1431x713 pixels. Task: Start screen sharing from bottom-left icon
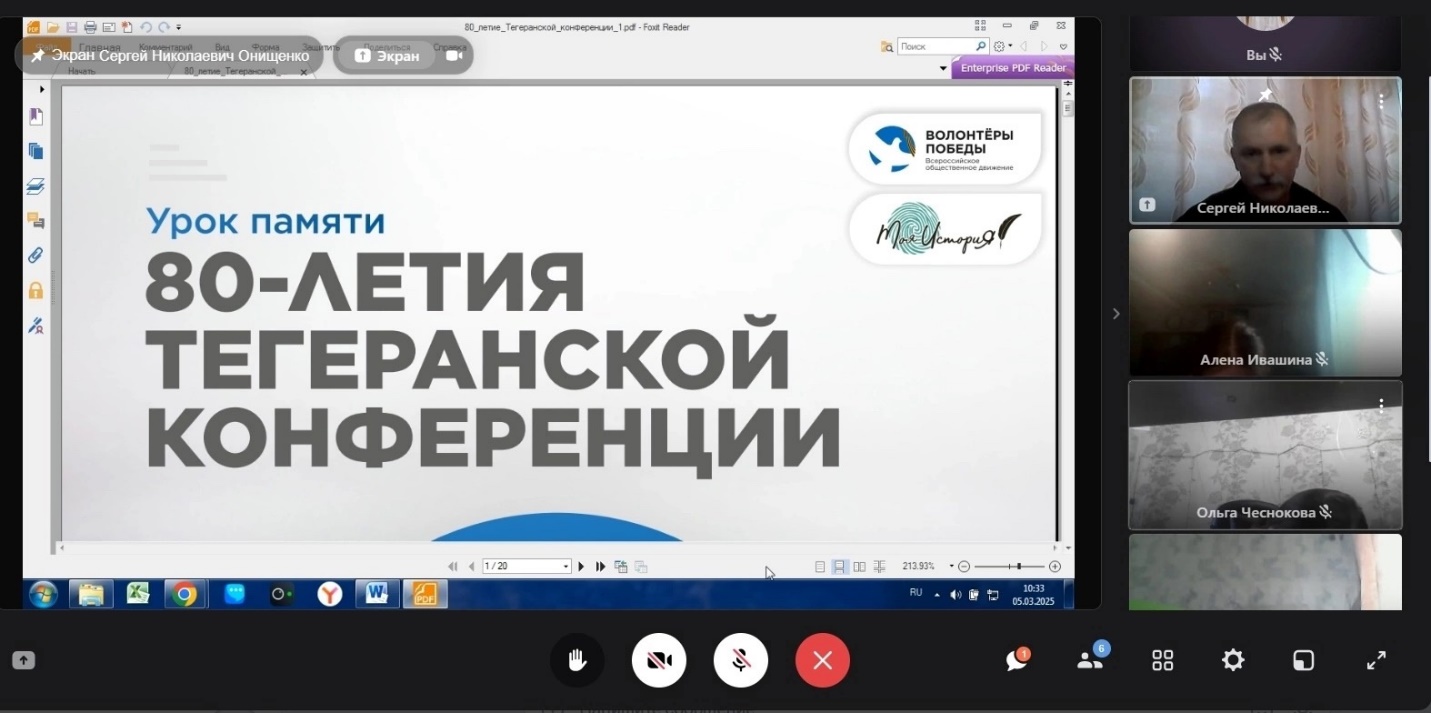click(x=24, y=660)
